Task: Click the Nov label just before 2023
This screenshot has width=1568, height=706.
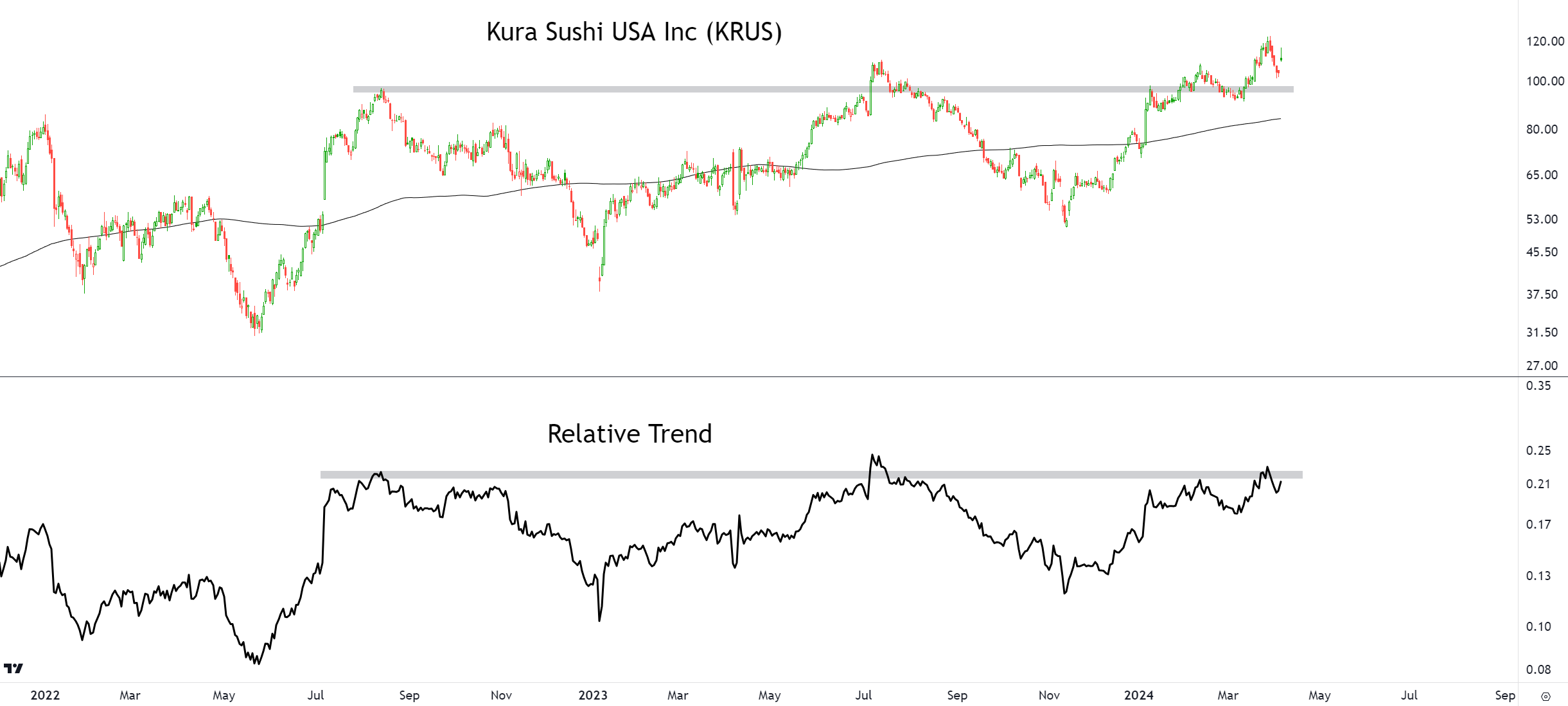Action: (501, 695)
